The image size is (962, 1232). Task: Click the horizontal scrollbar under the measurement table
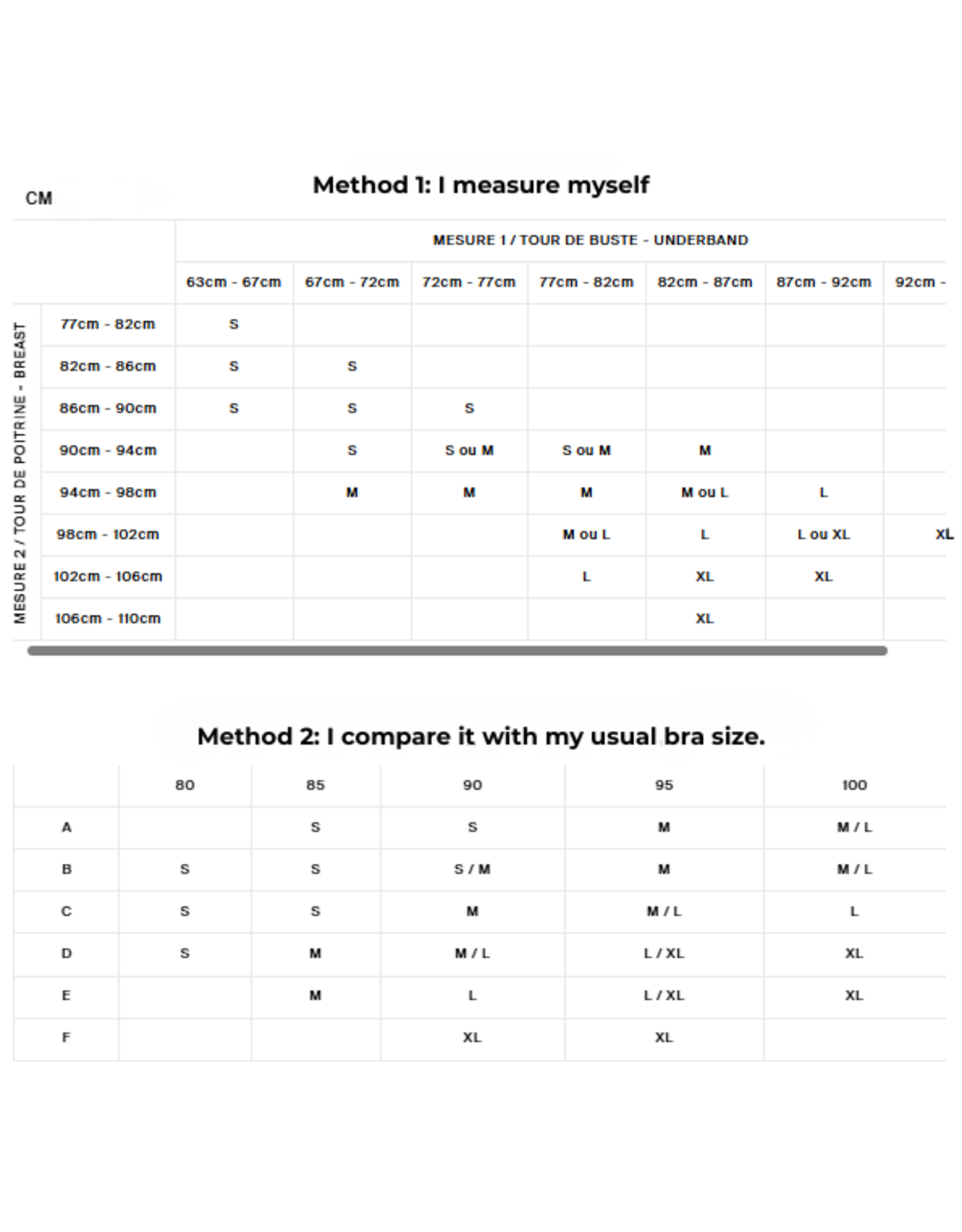[x=457, y=650]
